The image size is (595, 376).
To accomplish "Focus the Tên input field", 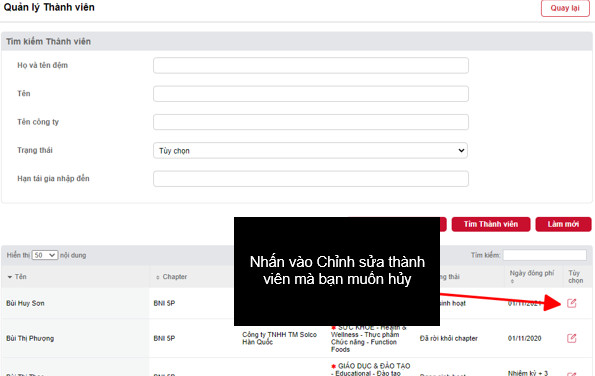I will tap(311, 94).
